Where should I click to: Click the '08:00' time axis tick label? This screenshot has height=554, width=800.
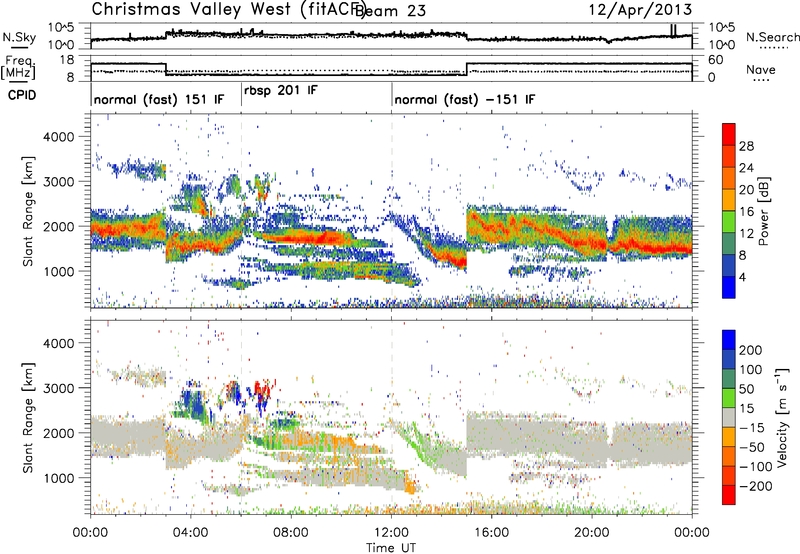pyautogui.click(x=291, y=533)
